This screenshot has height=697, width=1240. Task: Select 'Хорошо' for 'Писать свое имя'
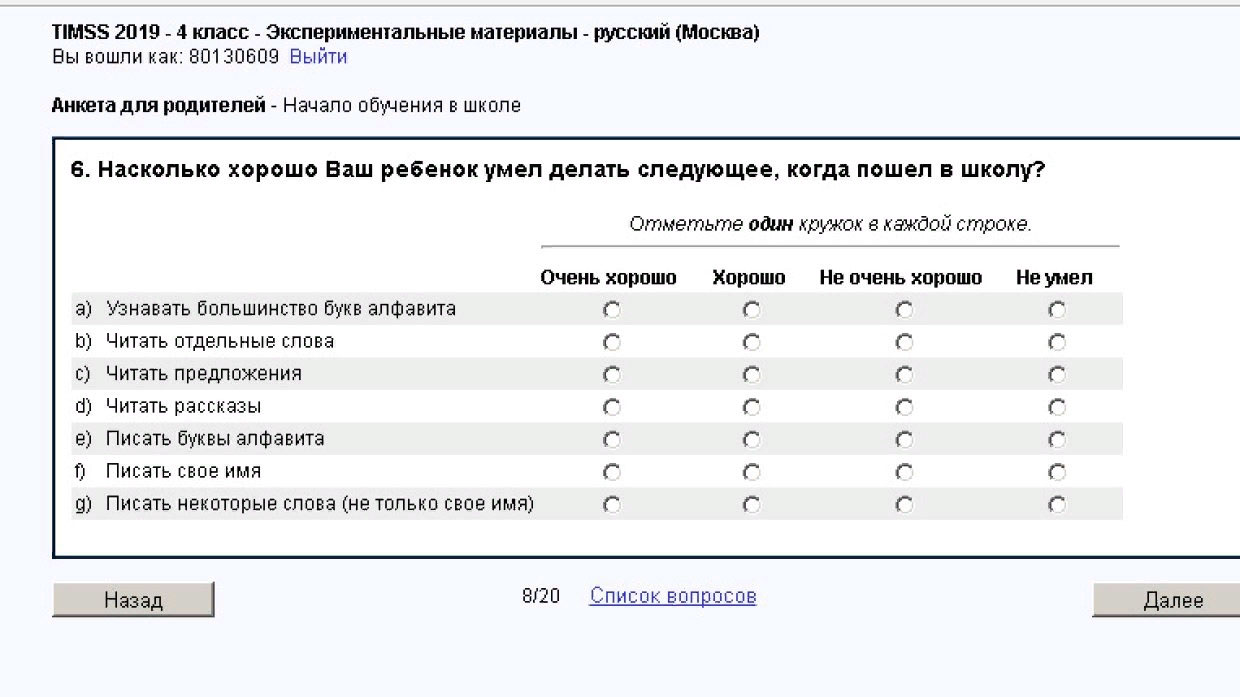[752, 472]
